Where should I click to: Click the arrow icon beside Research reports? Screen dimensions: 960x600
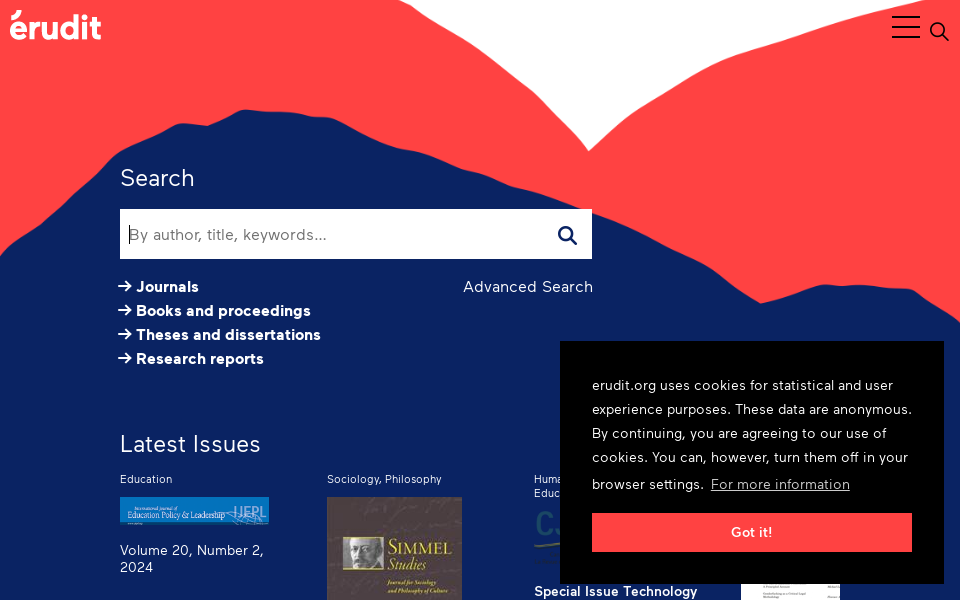(125, 358)
